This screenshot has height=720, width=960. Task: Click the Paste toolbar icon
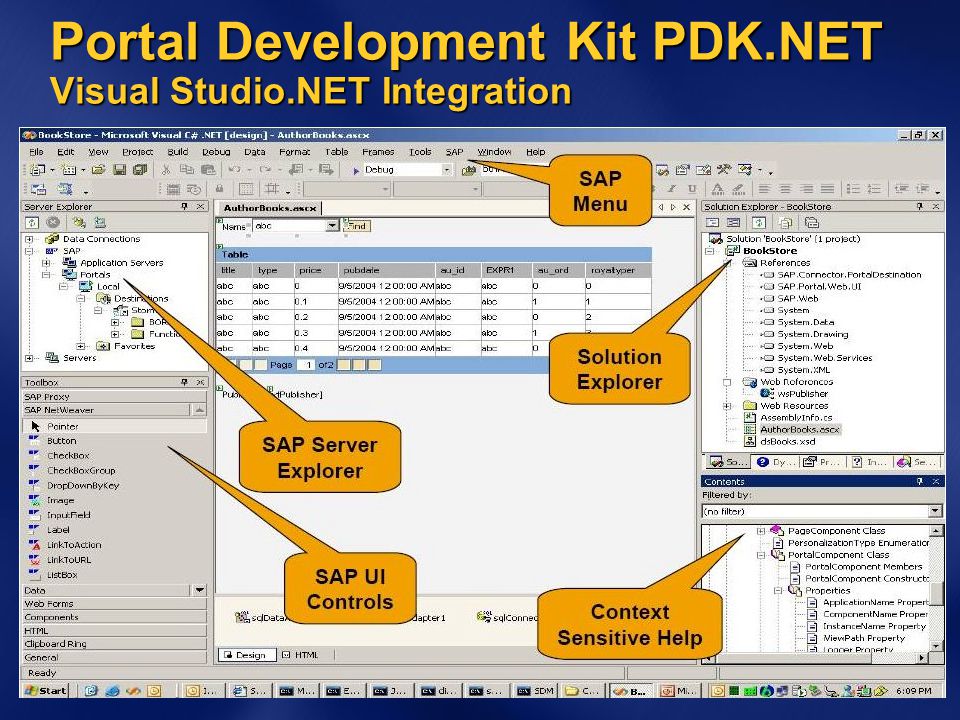(x=208, y=170)
